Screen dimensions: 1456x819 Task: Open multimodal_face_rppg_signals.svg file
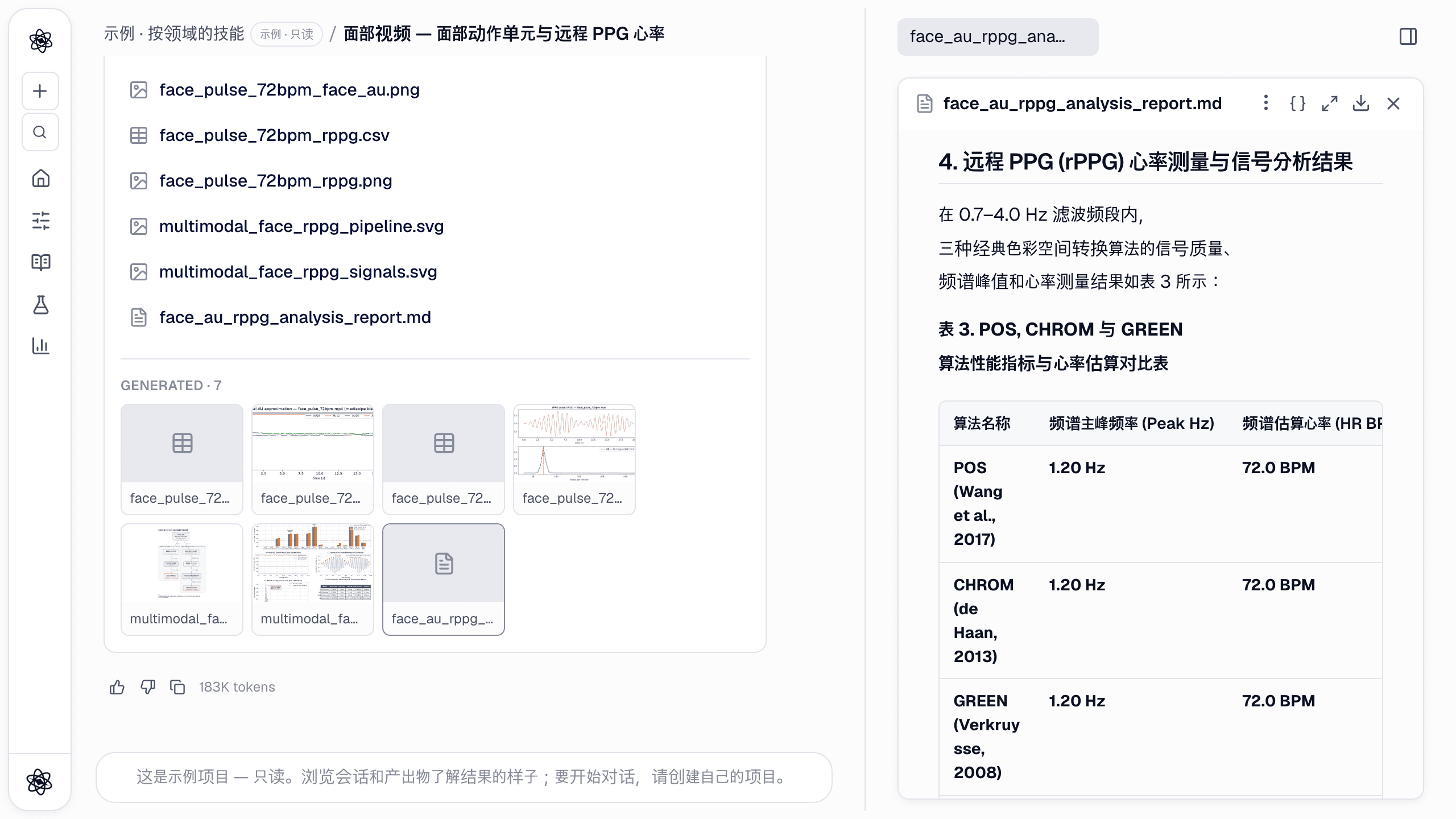tap(298, 272)
